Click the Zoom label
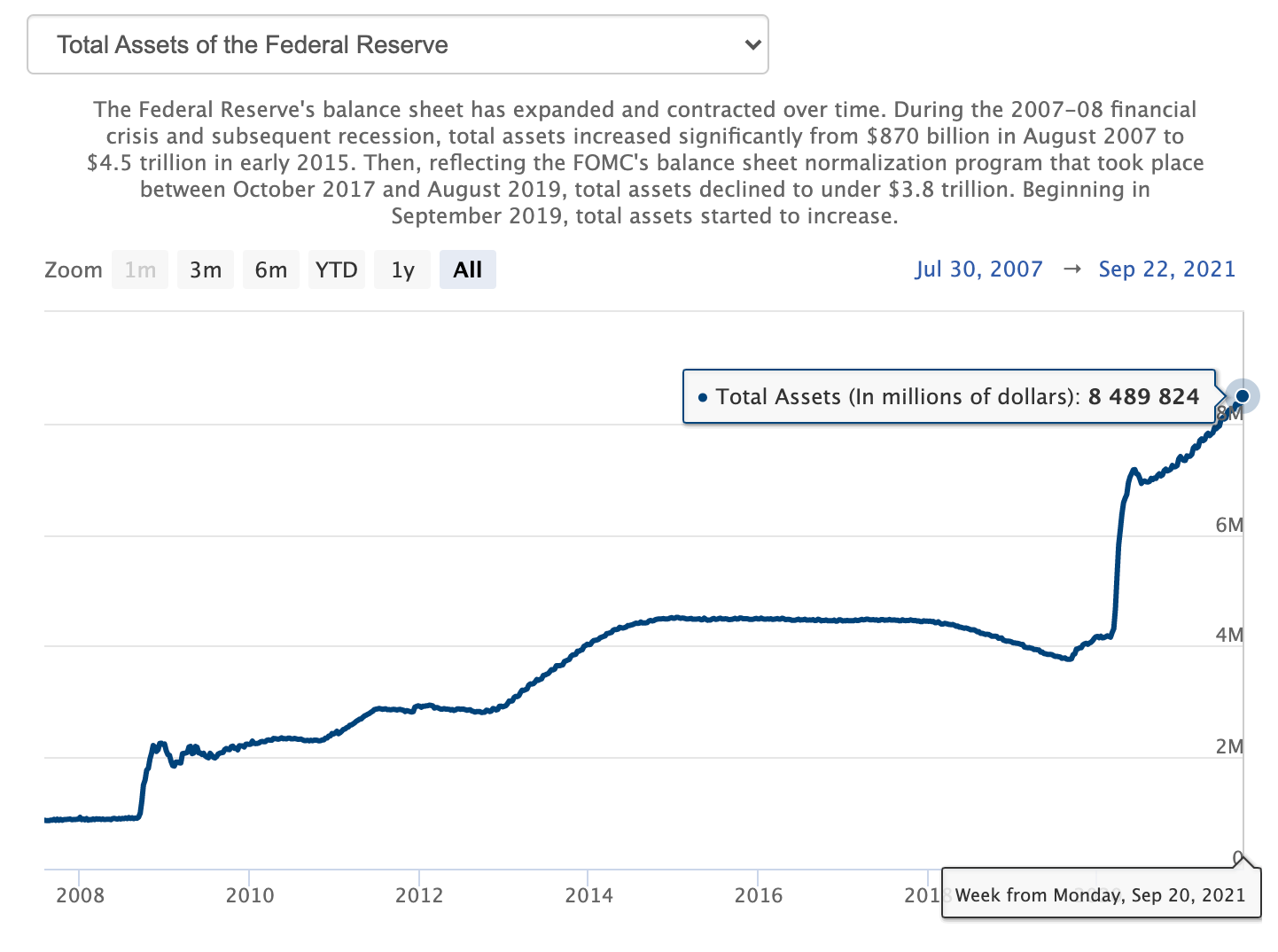The width and height of the screenshot is (1278, 952). click(74, 269)
